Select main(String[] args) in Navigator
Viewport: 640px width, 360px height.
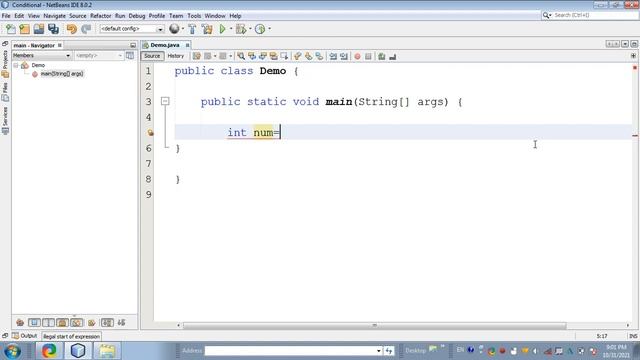62,74
